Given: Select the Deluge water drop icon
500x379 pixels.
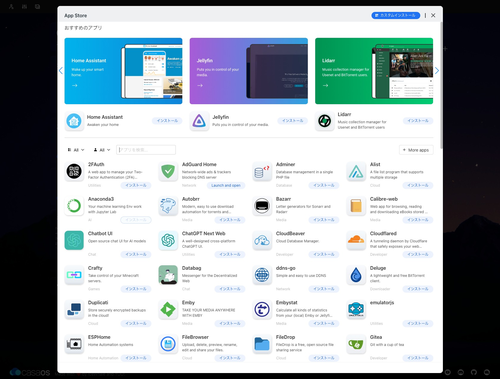Looking at the screenshot, I should point(356,275).
